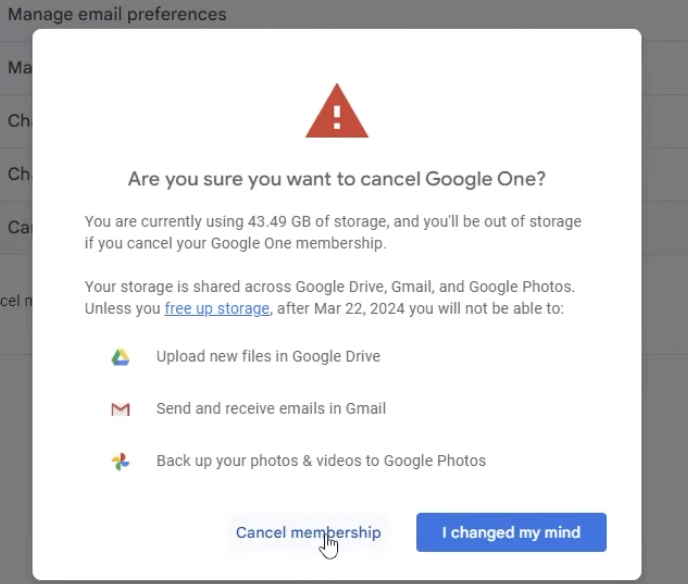Screen dimensions: 688x584
Task: Click the Google Drive icon
Action: point(120,357)
